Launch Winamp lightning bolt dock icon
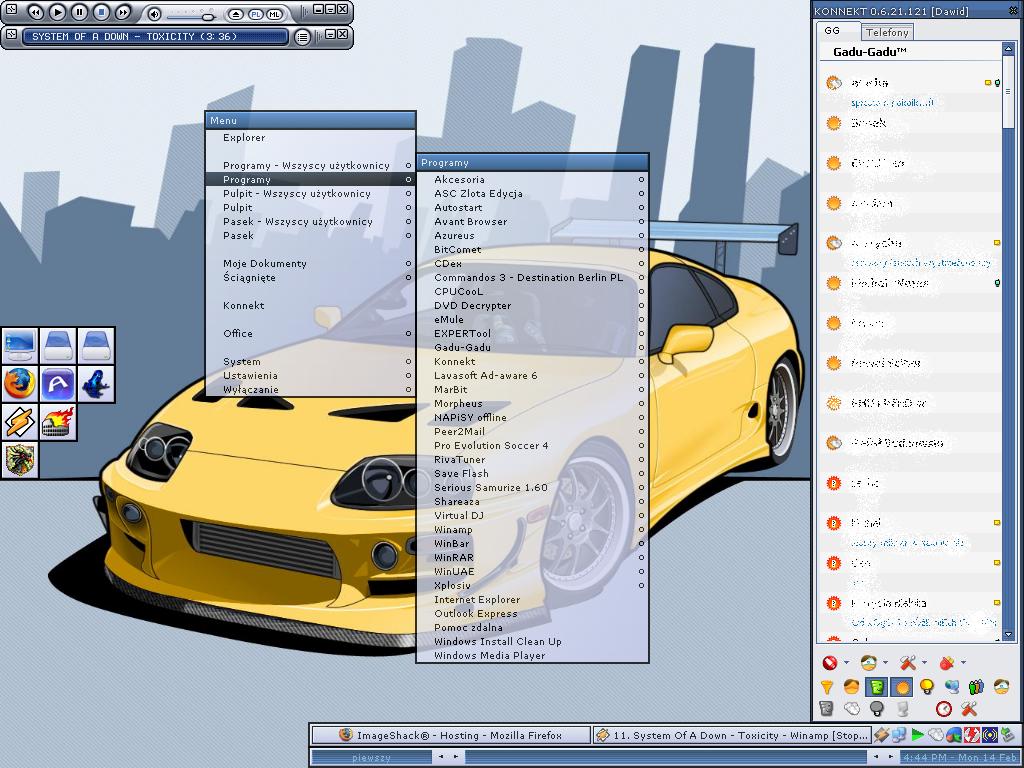 (20, 422)
